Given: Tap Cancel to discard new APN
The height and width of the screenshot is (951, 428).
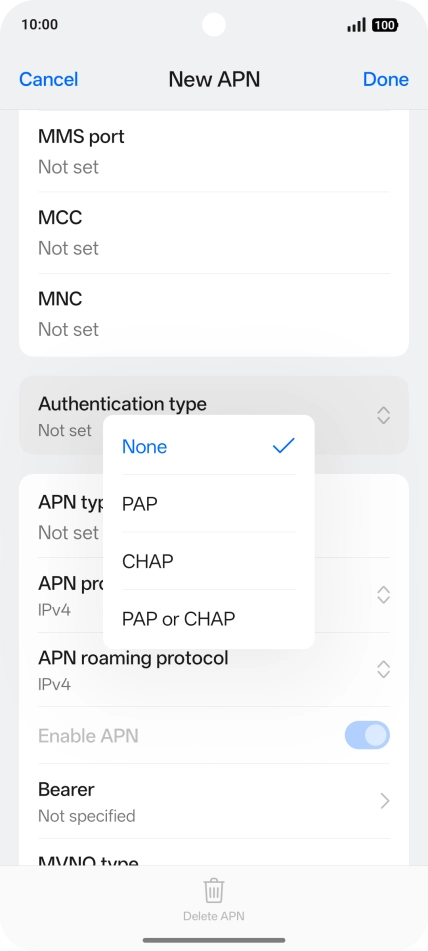Looking at the screenshot, I should tap(48, 79).
